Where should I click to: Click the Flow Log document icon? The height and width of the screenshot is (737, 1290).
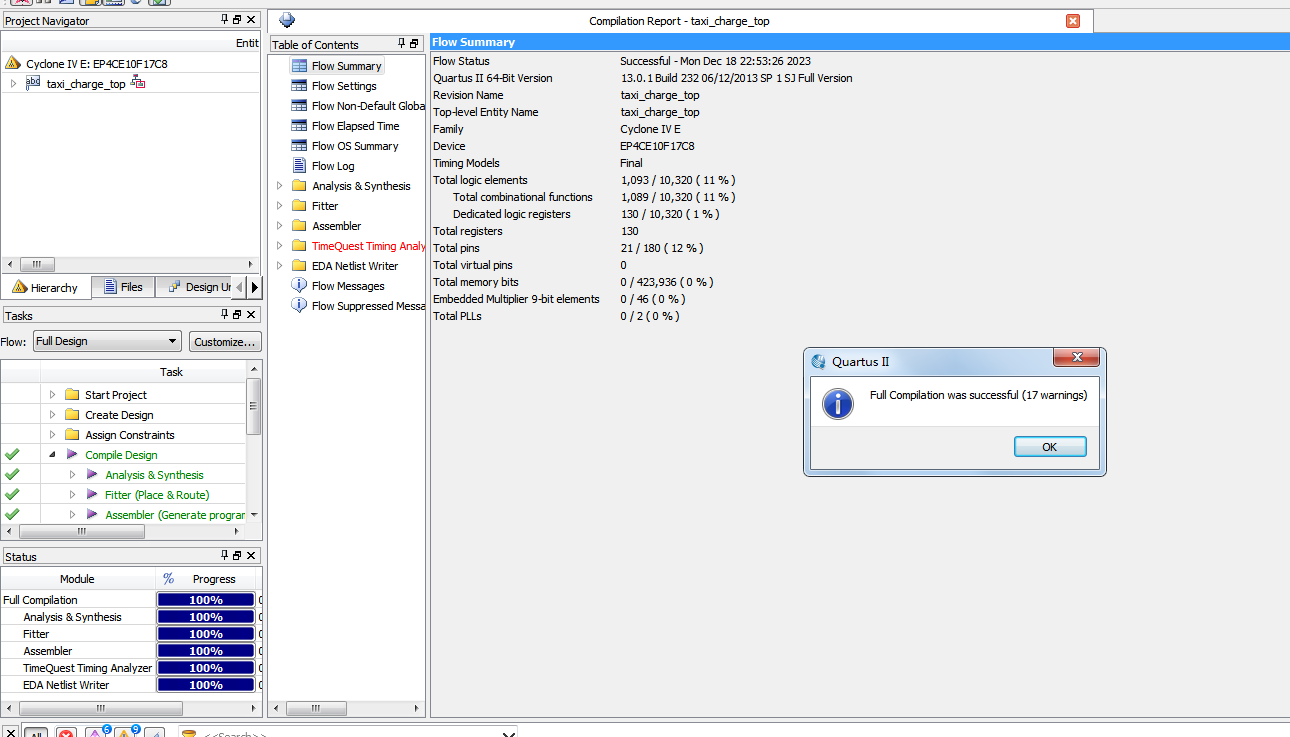pyautogui.click(x=299, y=166)
